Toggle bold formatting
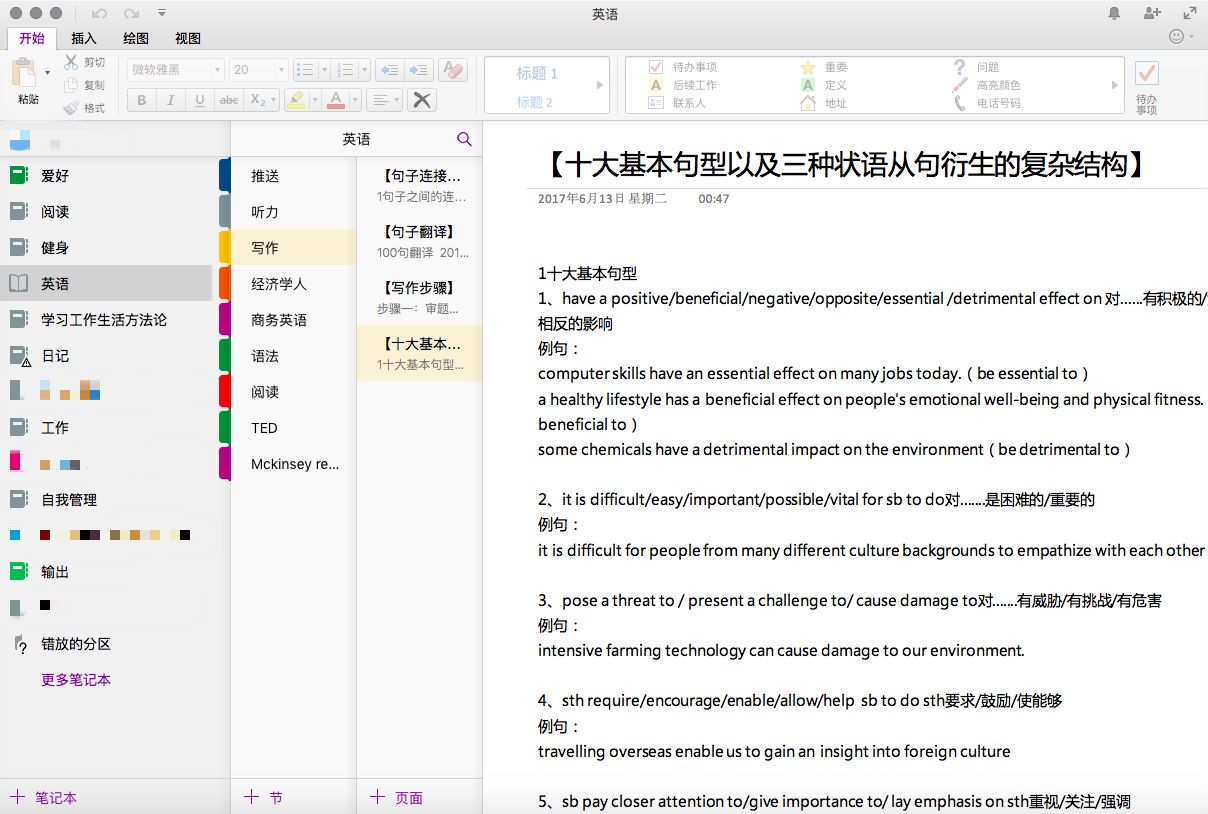The image size is (1208, 814). (x=142, y=100)
